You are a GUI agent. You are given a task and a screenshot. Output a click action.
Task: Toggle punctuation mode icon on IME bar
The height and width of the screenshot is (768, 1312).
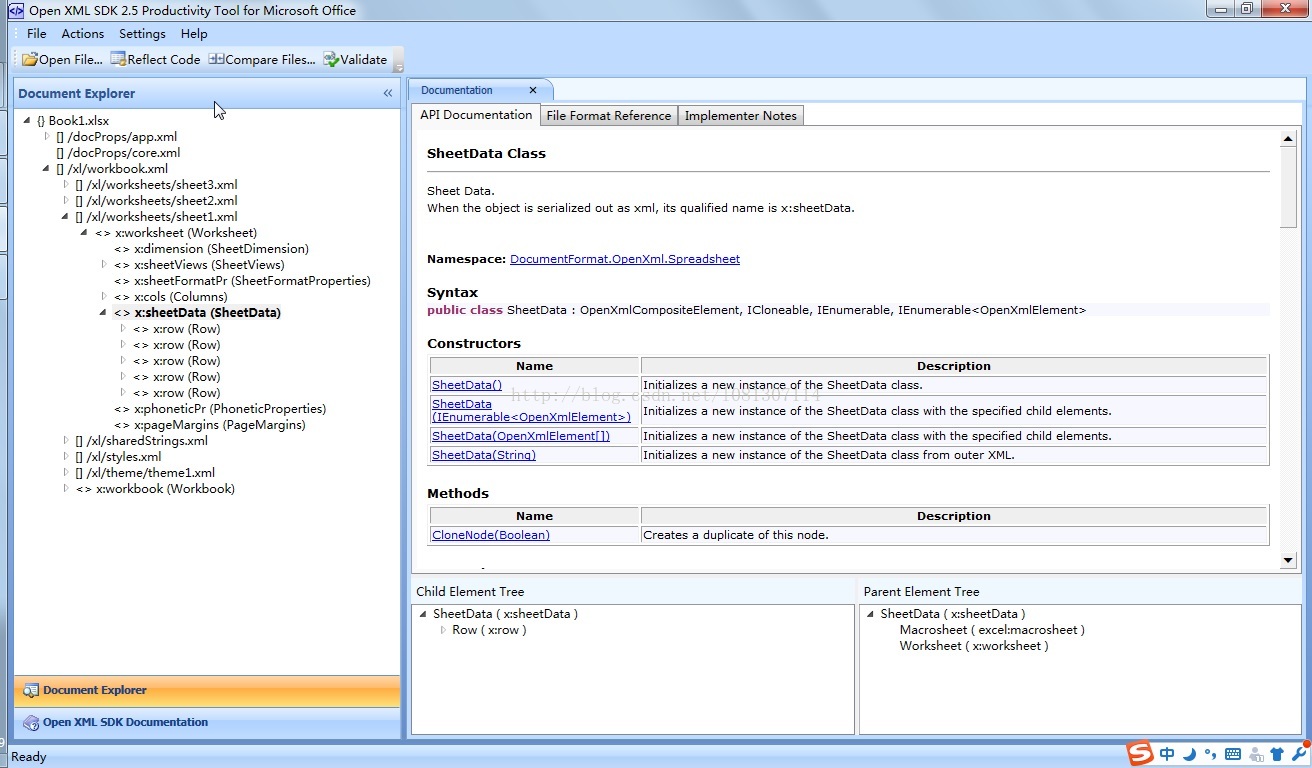click(x=1210, y=755)
